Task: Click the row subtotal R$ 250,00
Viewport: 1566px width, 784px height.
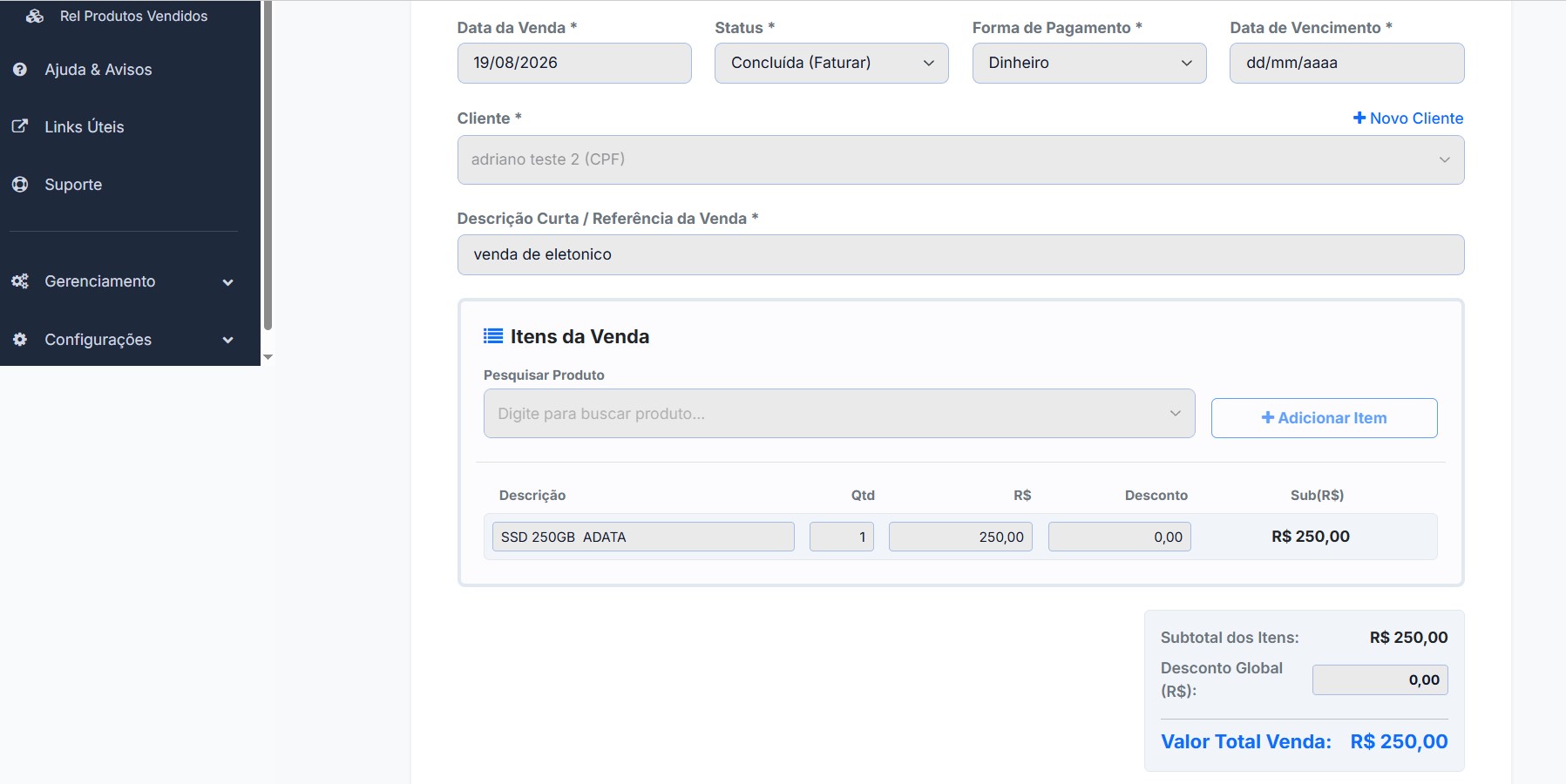Action: tap(1311, 537)
